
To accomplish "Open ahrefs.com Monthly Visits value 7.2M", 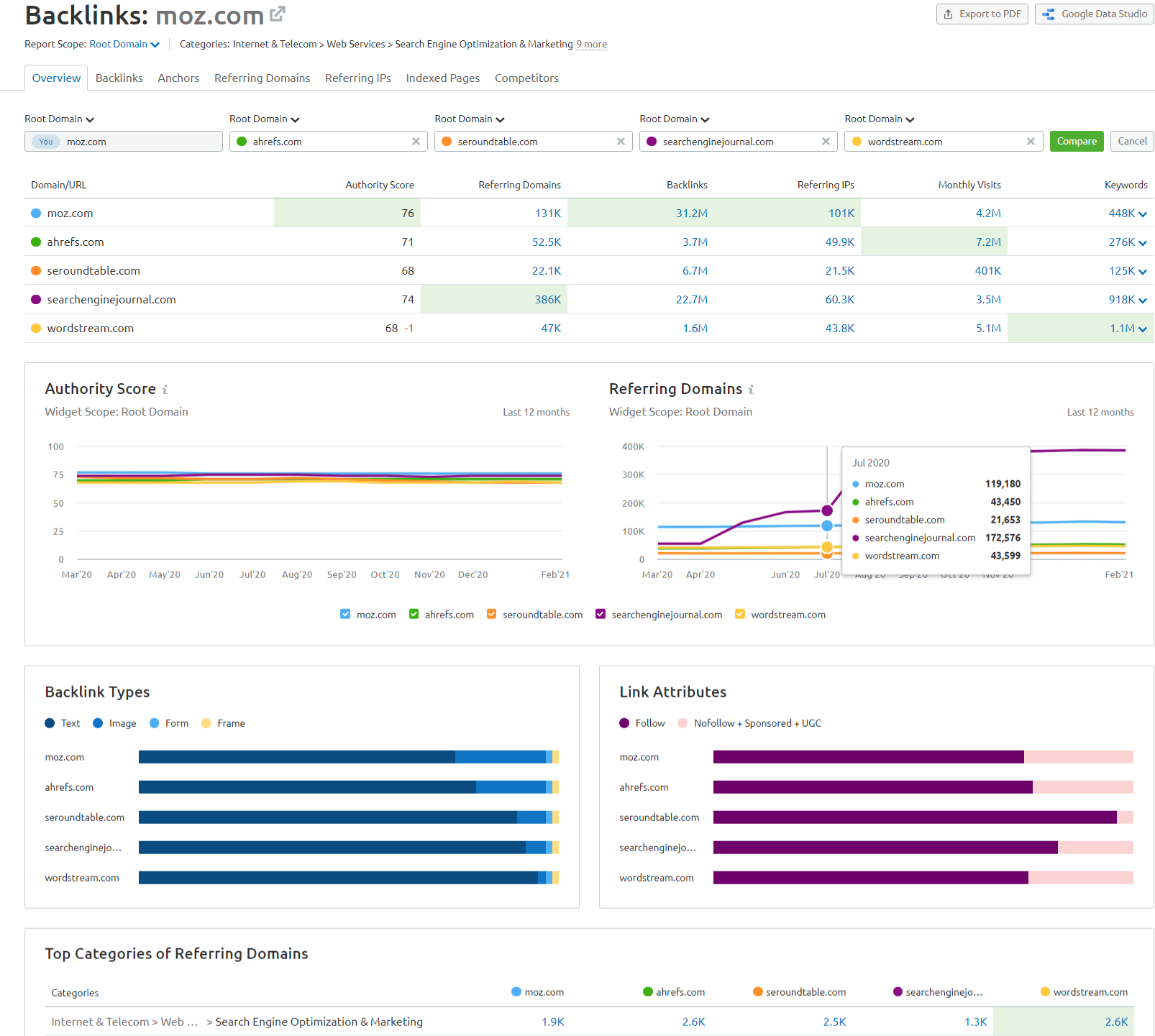I will point(988,242).
